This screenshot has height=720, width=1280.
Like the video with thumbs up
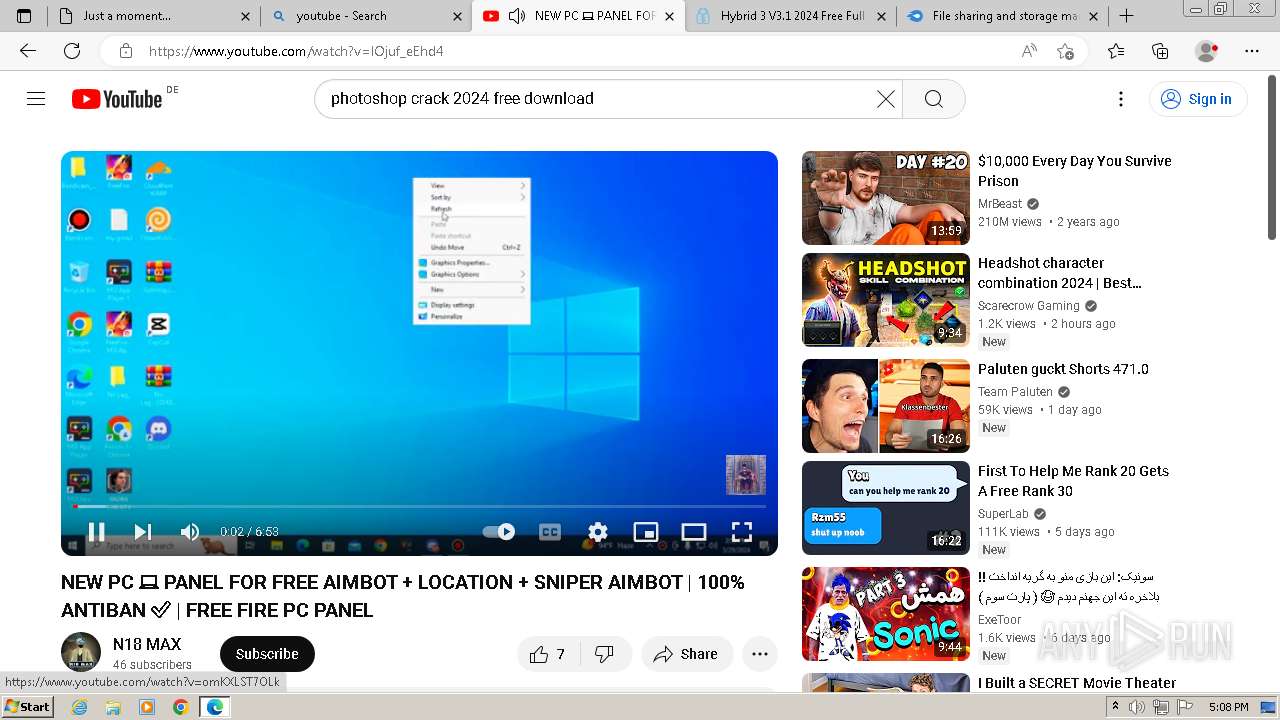click(x=548, y=654)
